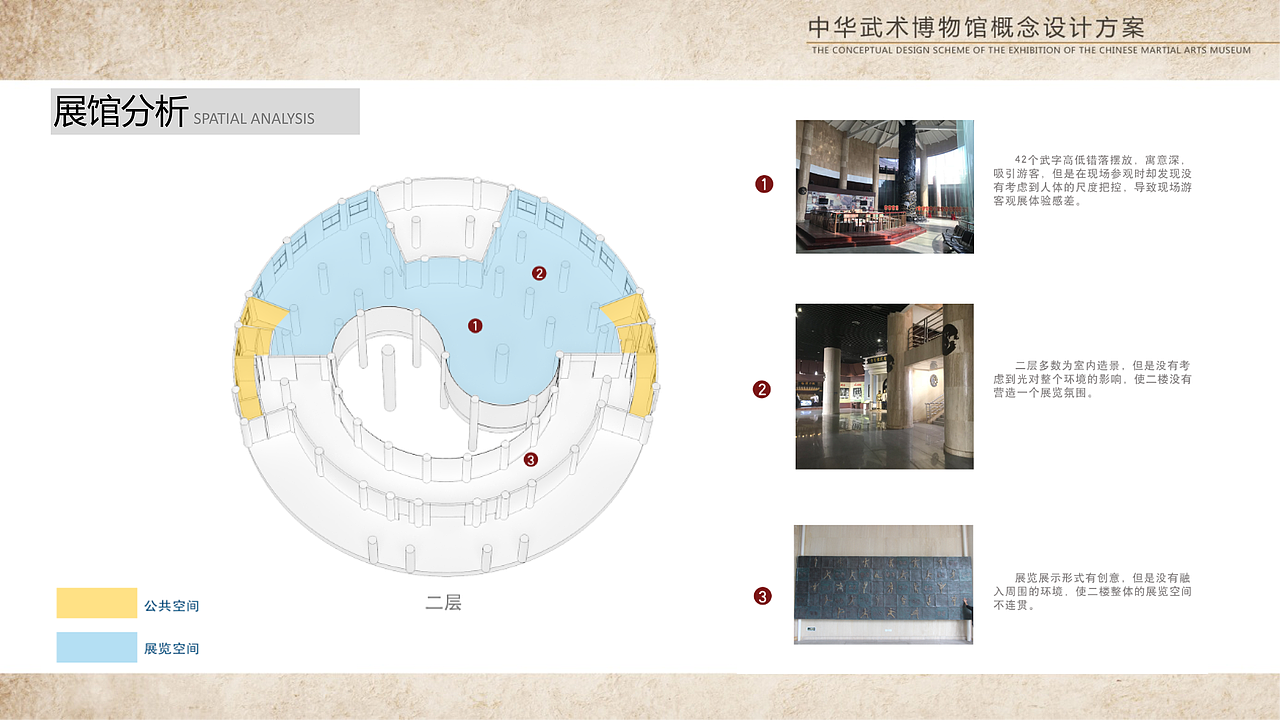1280x720 pixels.
Task: Select the 公共空间 legend label
Action: 172,606
